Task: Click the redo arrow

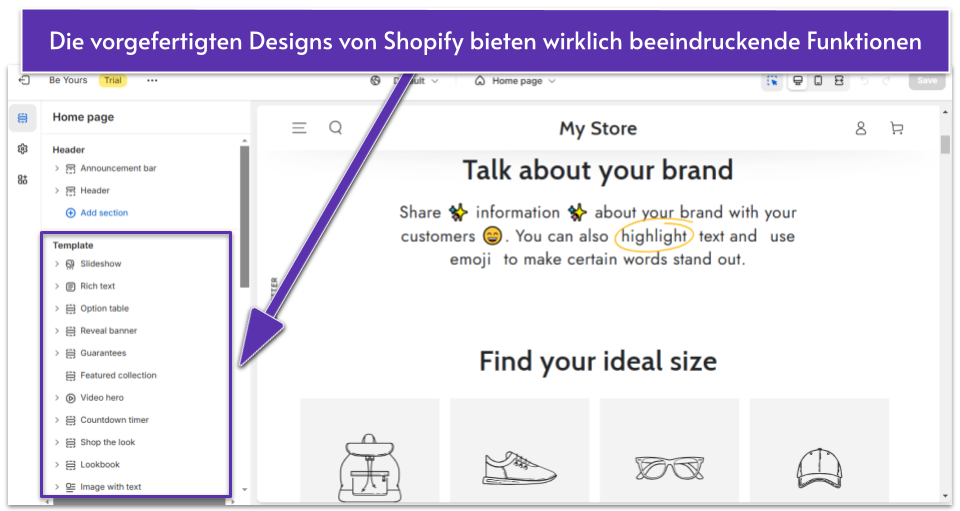Action: [x=886, y=81]
